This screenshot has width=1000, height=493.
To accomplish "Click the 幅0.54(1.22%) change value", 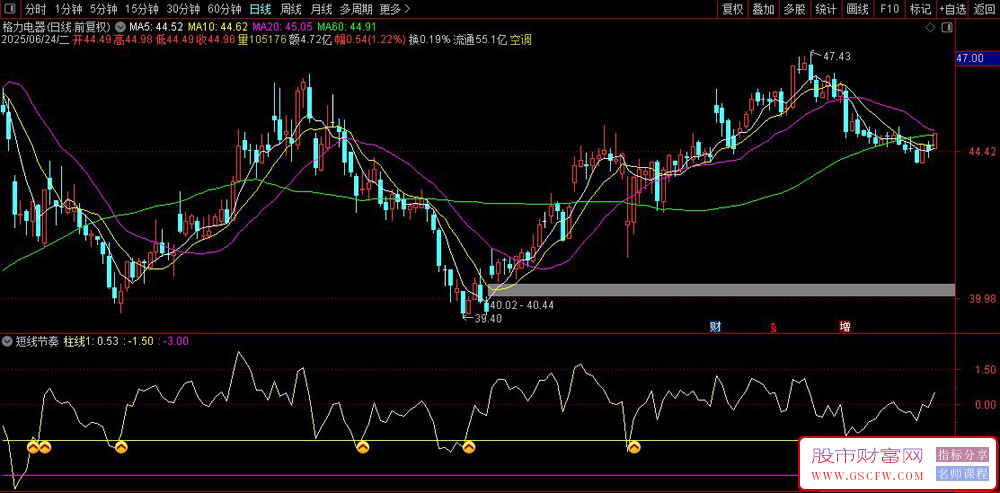I will coord(369,40).
